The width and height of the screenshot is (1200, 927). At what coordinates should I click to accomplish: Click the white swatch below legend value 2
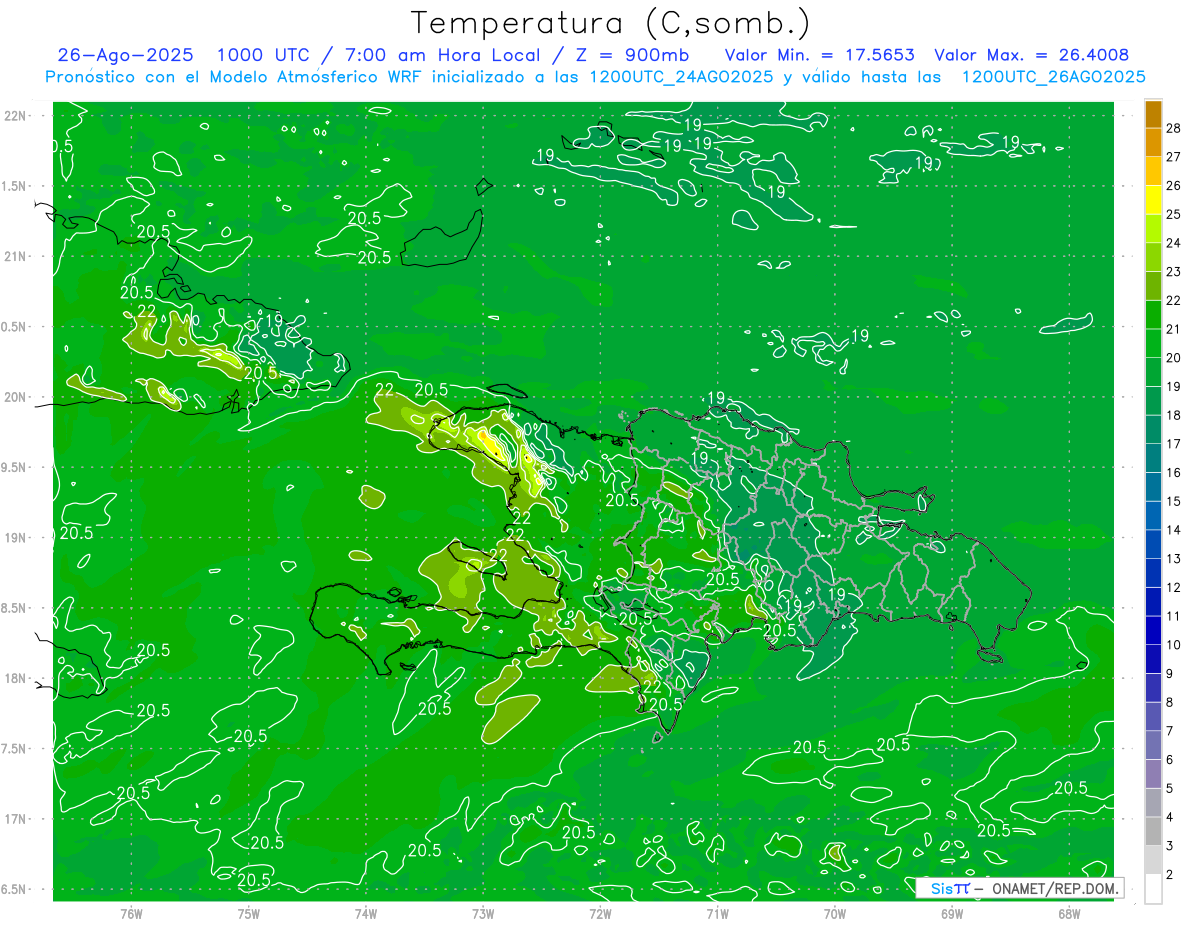pyautogui.click(x=1153, y=889)
